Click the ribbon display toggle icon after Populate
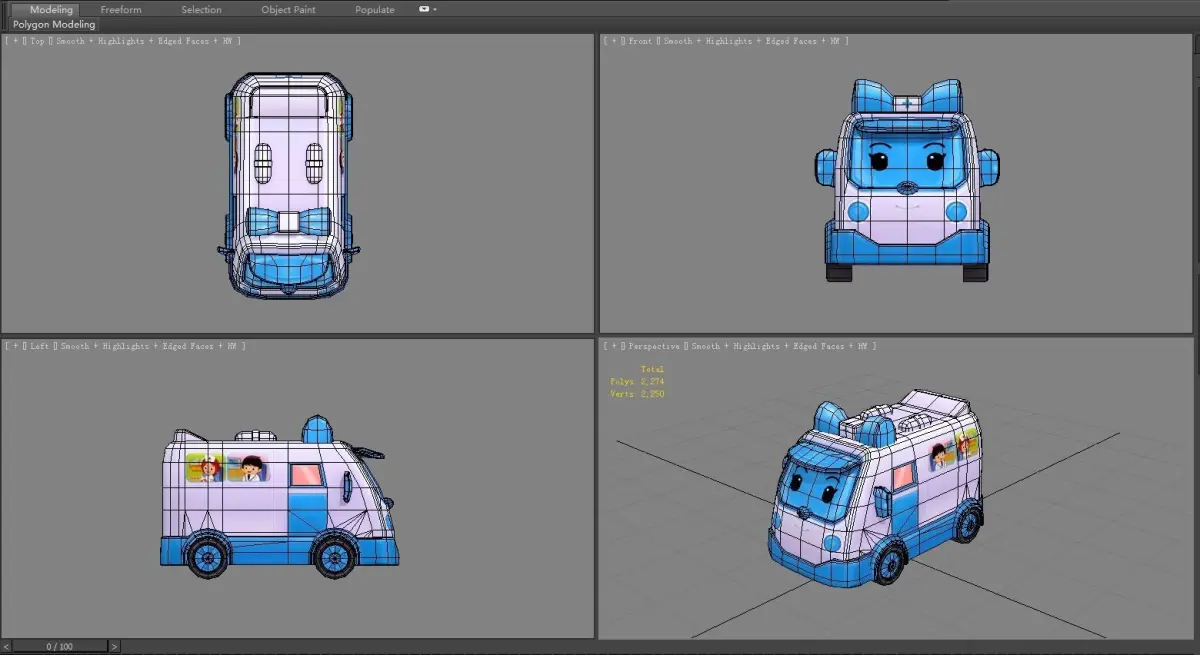 tap(425, 9)
